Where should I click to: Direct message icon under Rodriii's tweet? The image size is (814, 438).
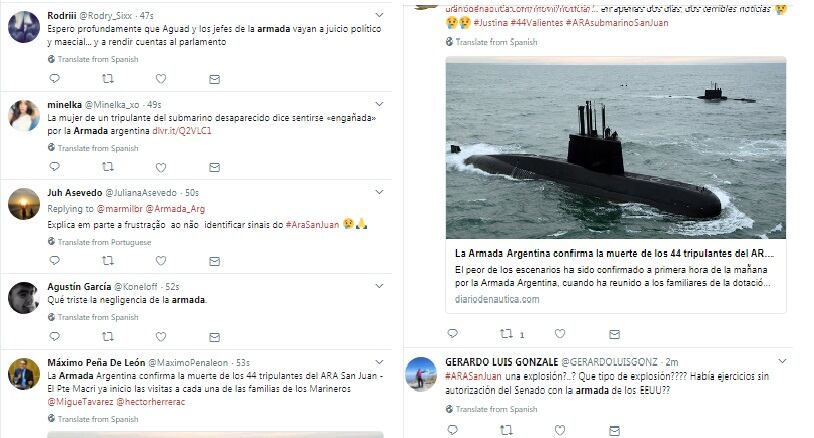[x=214, y=79]
